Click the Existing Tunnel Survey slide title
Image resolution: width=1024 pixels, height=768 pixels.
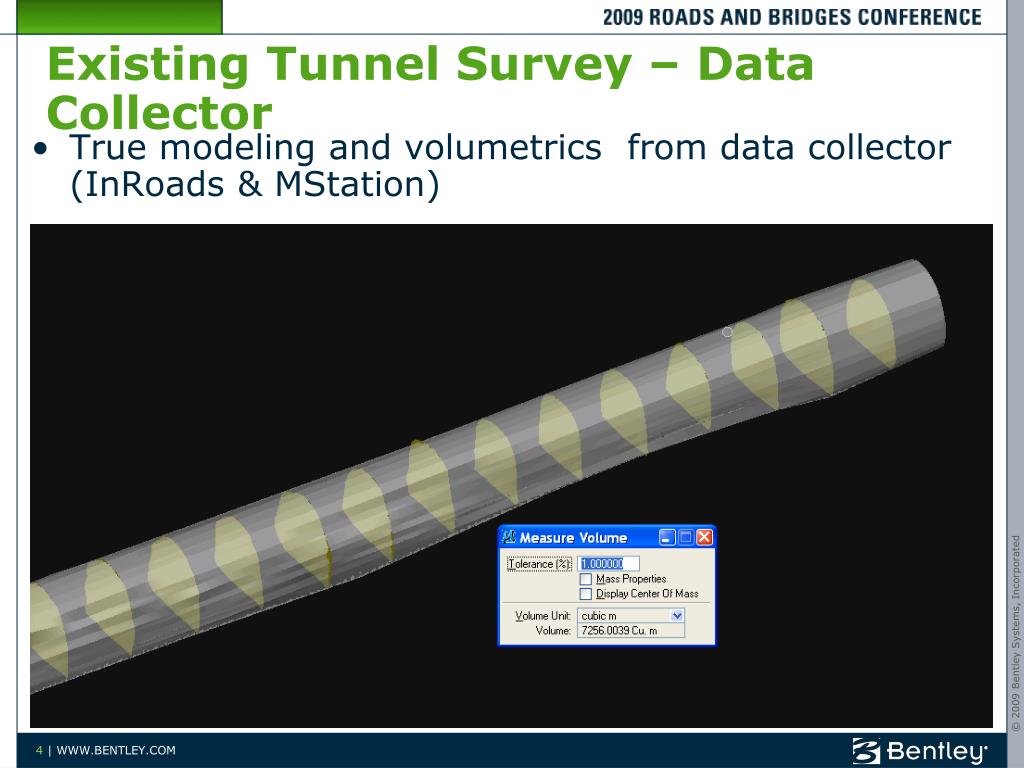[430, 89]
